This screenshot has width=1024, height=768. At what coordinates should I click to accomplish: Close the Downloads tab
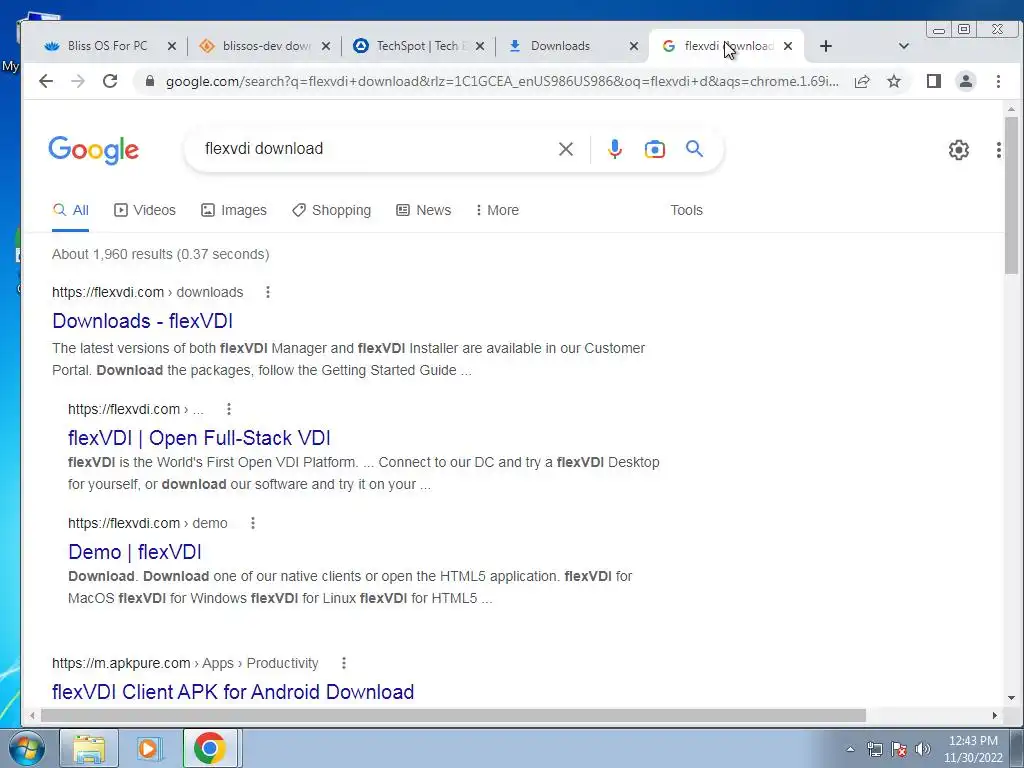[633, 46]
